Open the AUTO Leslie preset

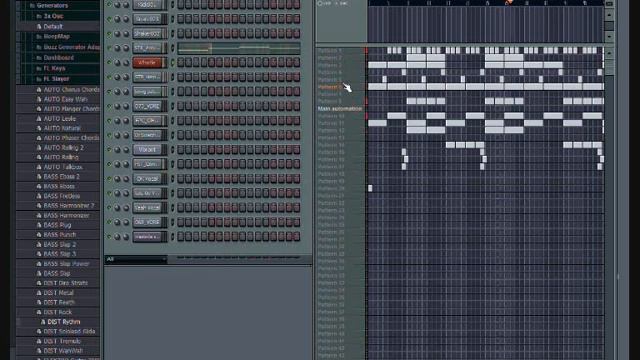click(60, 119)
